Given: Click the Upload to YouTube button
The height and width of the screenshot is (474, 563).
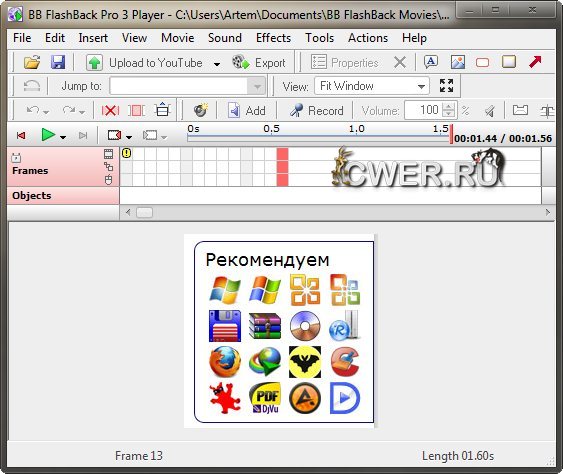Looking at the screenshot, I should point(145,63).
